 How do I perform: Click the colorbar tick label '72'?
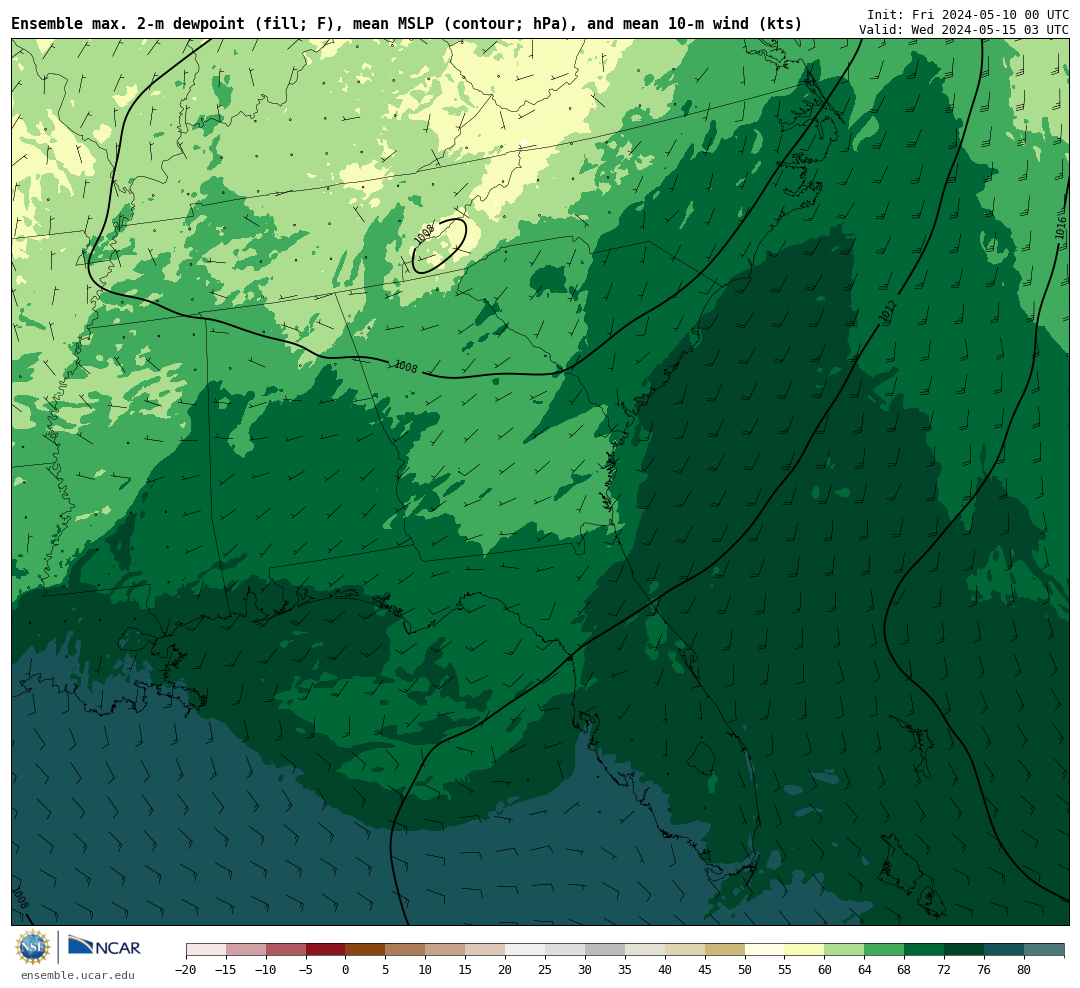tap(944, 969)
